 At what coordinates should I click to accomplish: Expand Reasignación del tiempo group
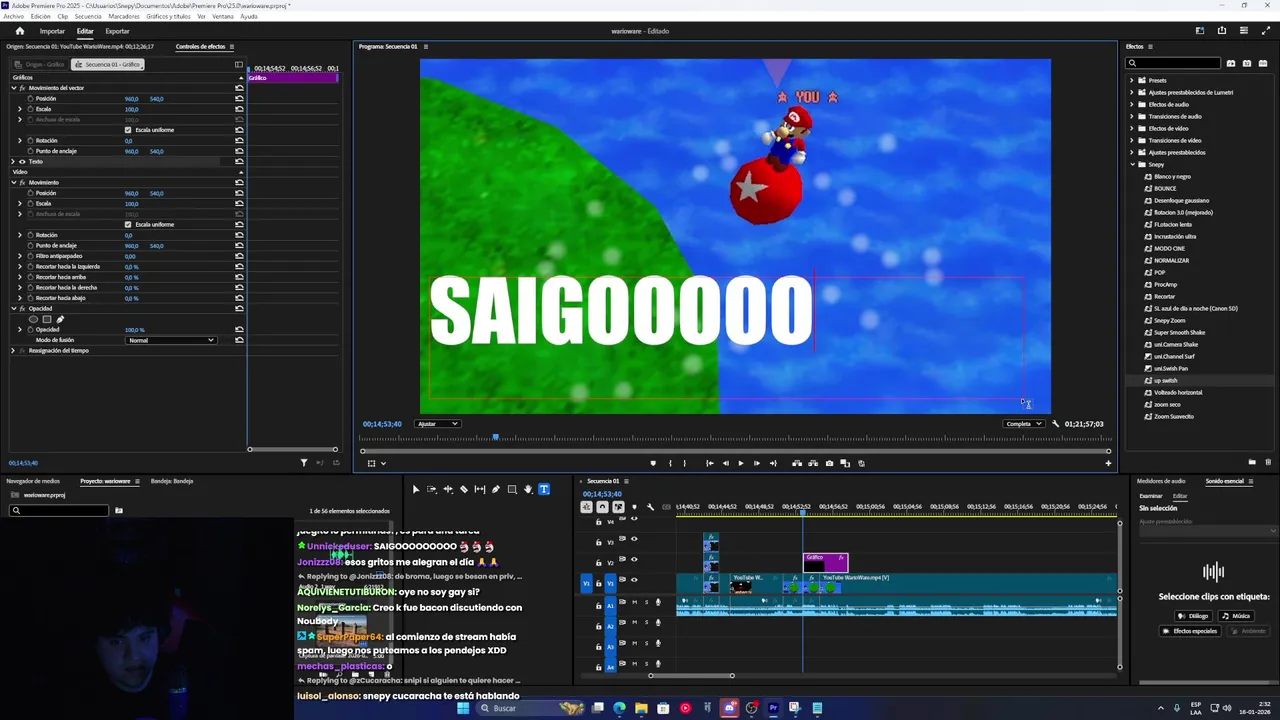pos(13,350)
